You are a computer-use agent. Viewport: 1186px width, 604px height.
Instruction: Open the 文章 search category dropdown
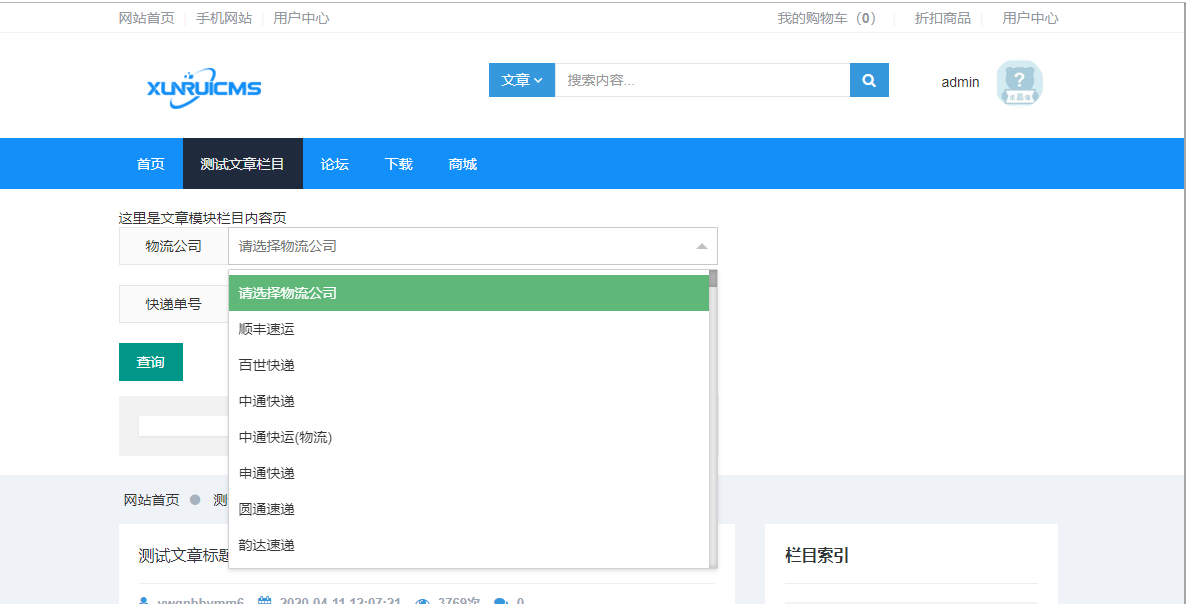click(x=522, y=80)
